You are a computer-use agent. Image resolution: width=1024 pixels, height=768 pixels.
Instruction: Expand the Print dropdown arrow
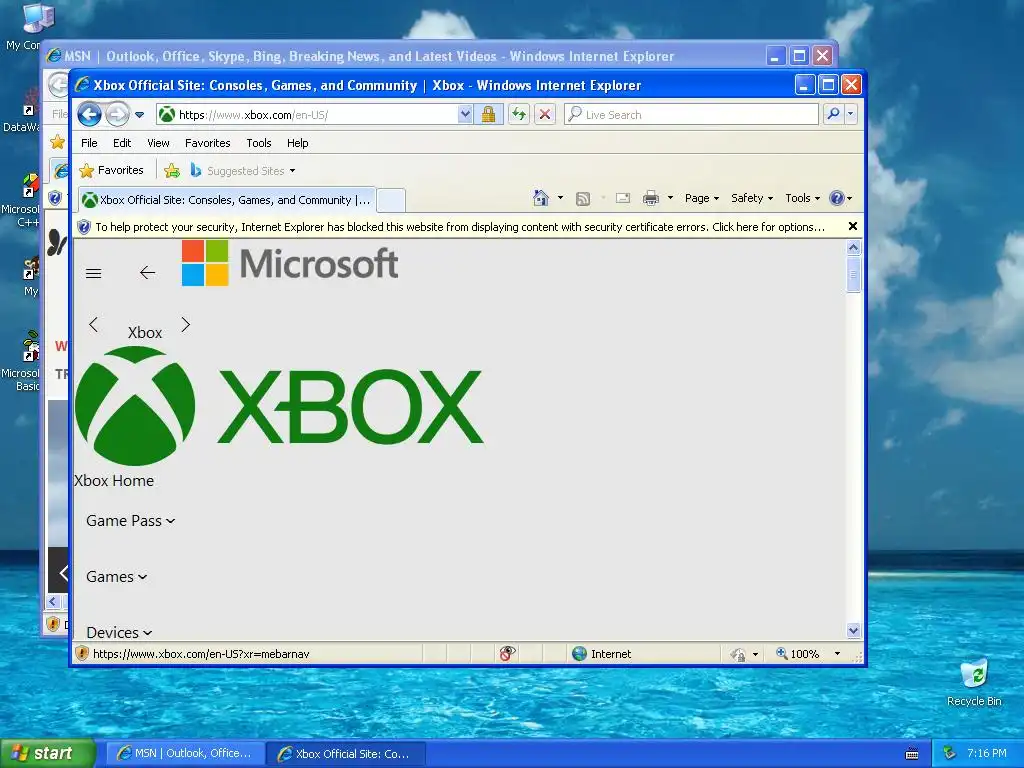(670, 198)
